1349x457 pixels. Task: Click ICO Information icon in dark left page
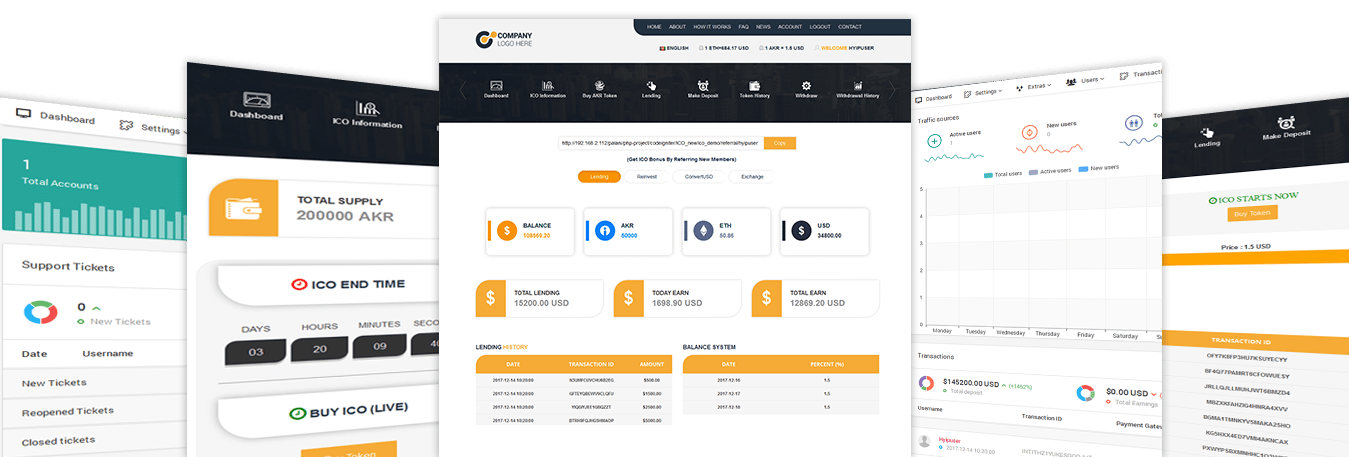tap(367, 108)
